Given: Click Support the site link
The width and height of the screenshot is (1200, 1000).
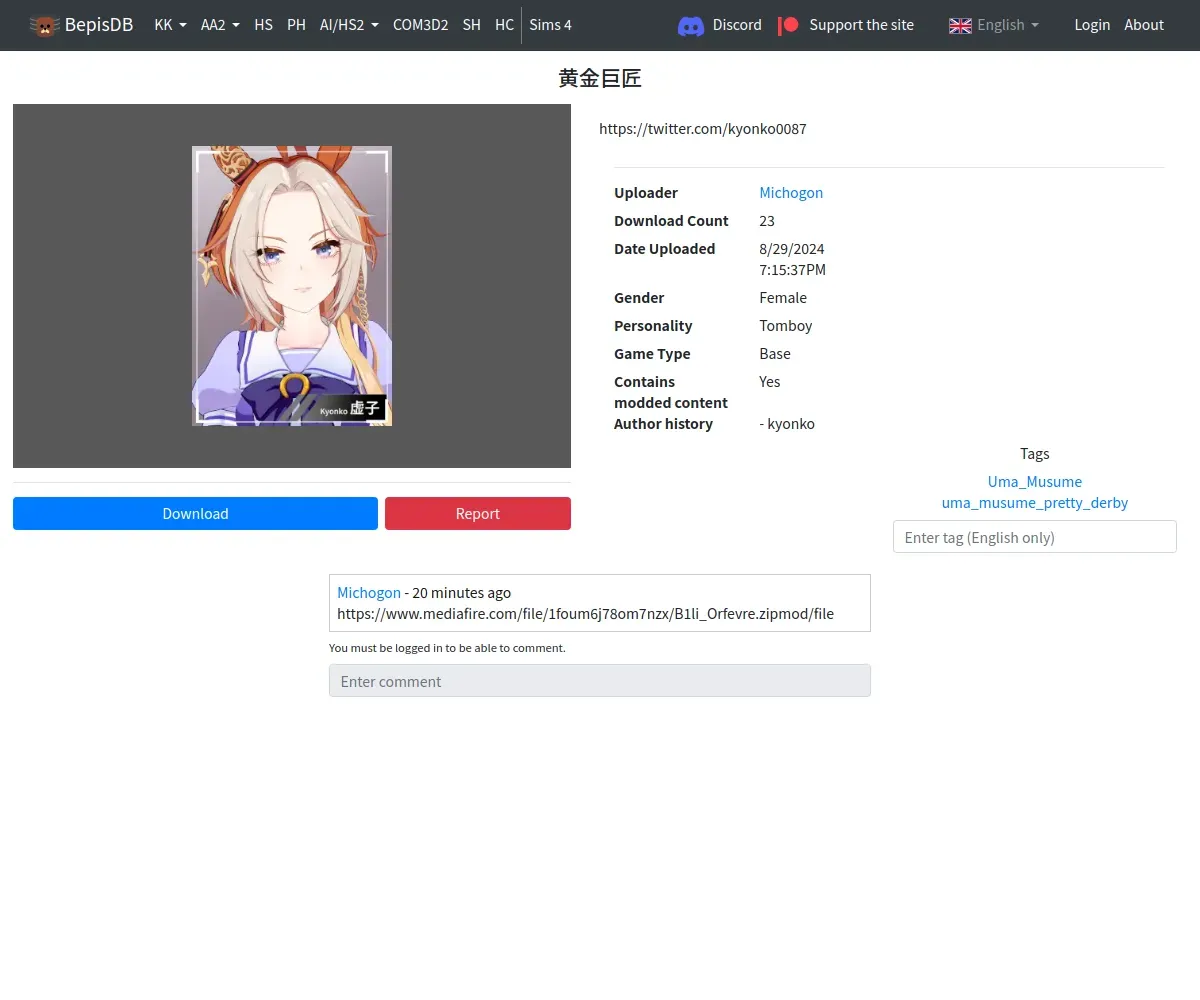Looking at the screenshot, I should [x=861, y=25].
